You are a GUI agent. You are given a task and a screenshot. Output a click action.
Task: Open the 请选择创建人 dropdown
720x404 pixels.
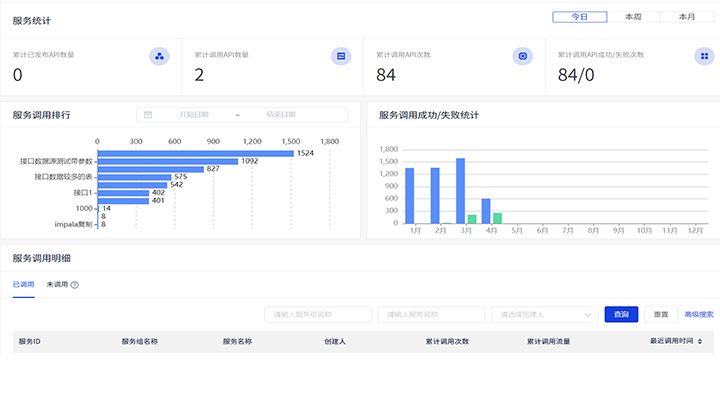click(x=543, y=314)
